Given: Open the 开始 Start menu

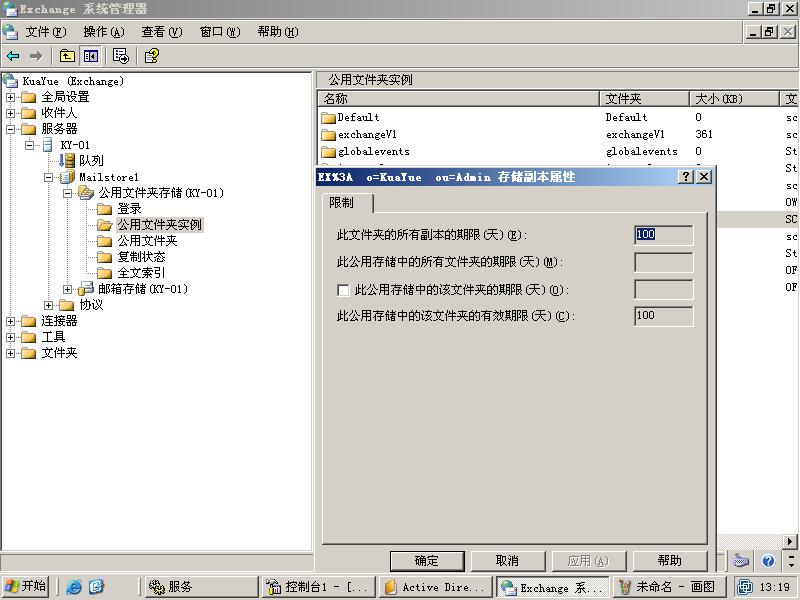Looking at the screenshot, I should [x=25, y=586].
